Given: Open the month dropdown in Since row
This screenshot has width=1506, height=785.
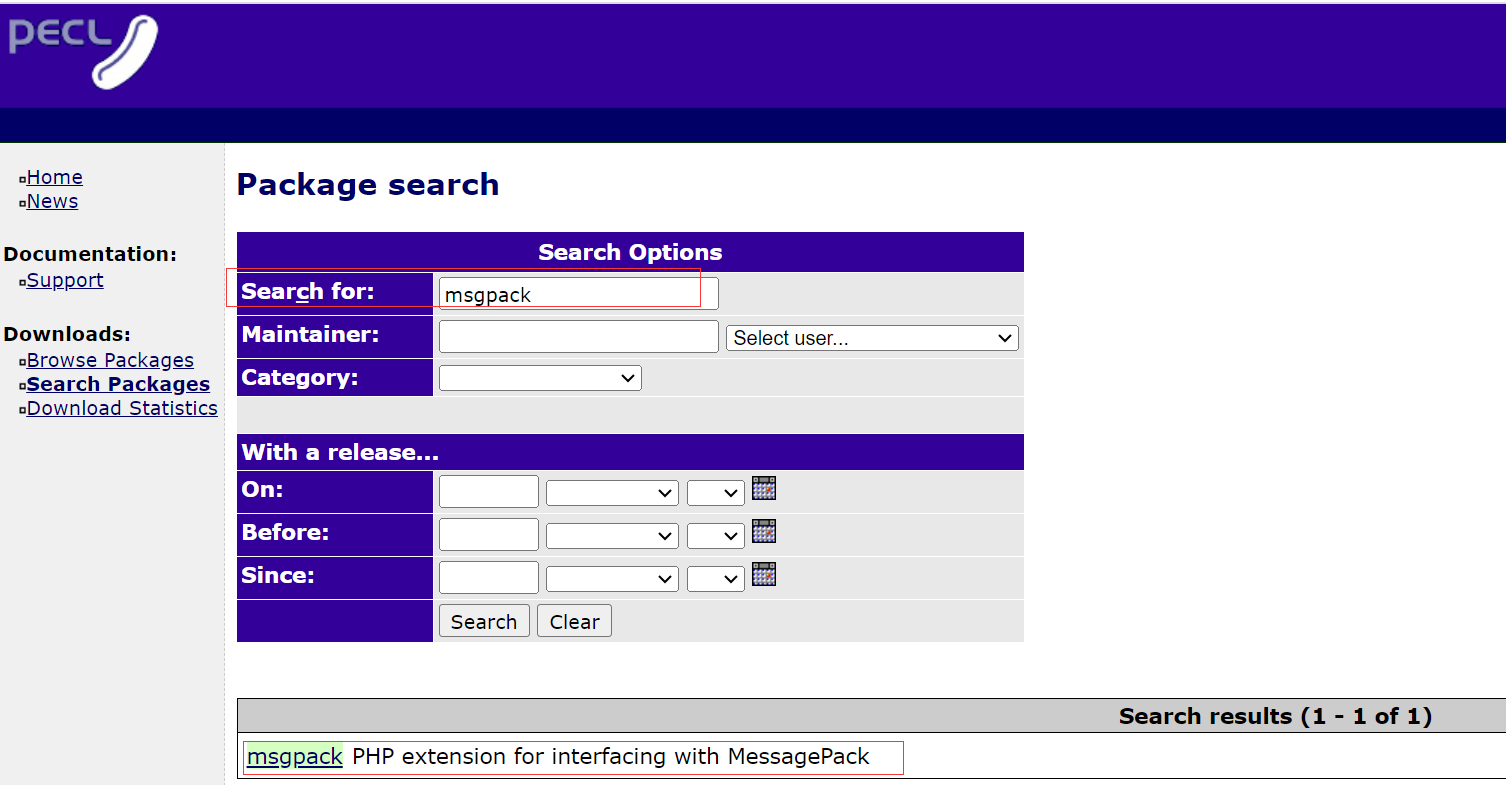Looking at the screenshot, I should click(x=612, y=579).
